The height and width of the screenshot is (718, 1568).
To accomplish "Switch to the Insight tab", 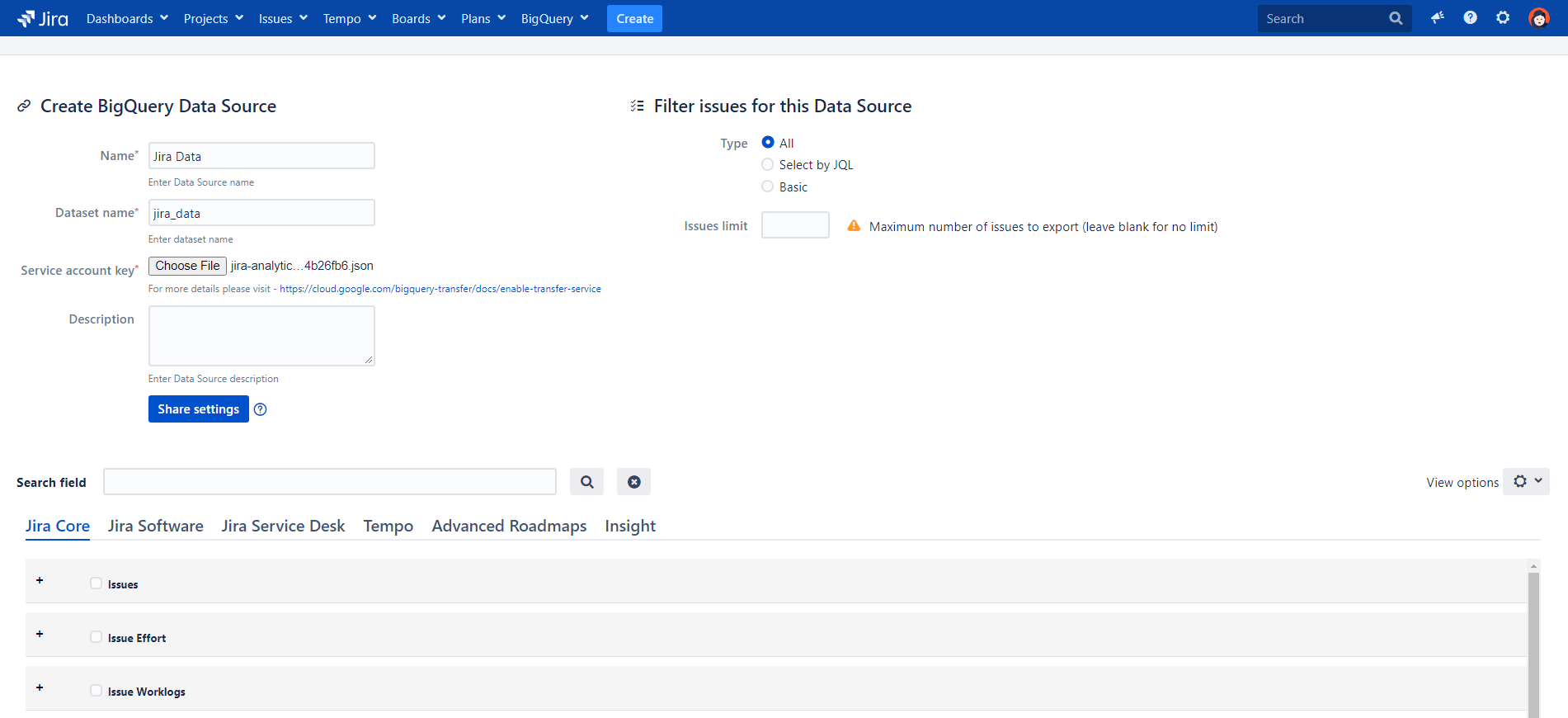I will click(x=630, y=526).
